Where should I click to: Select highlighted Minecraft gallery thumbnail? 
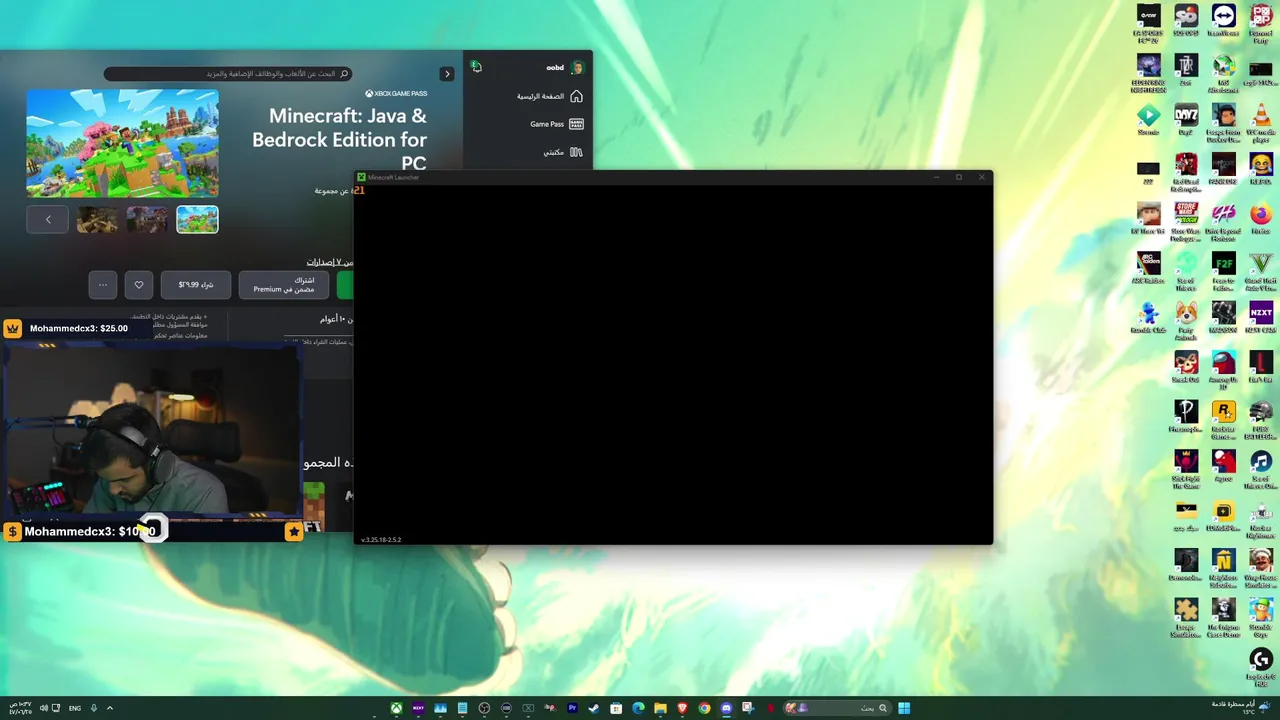(197, 219)
